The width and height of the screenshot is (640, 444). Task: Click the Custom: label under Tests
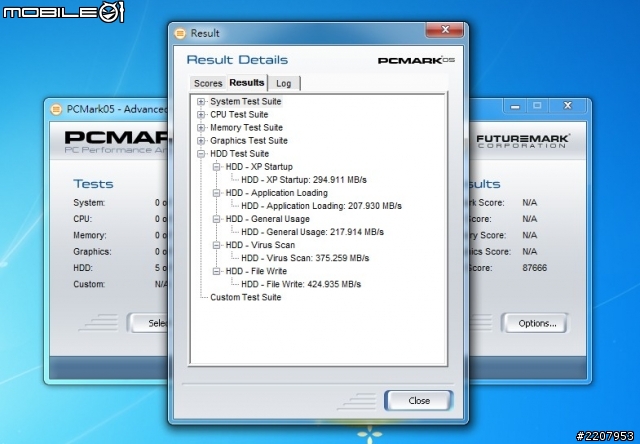[89, 284]
